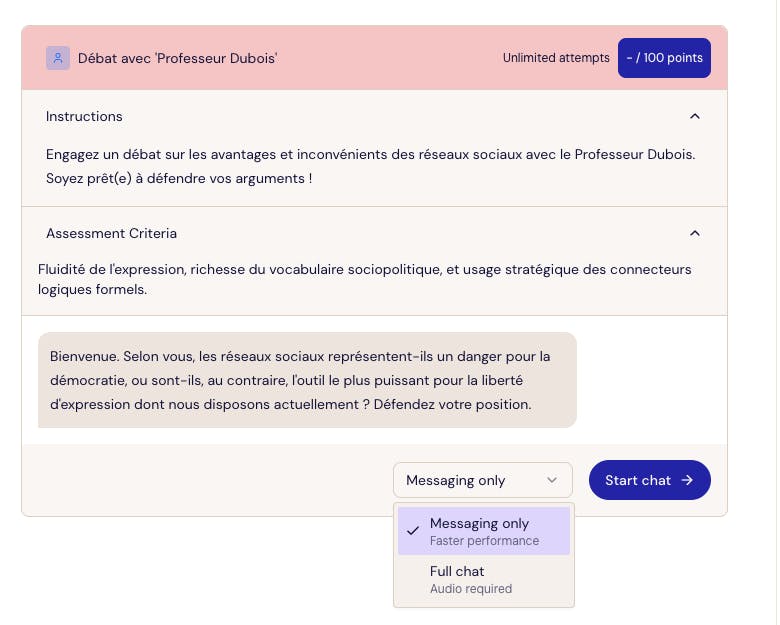Click the Débat avec 'Professeur Dubois' title
780x625 pixels.
pyautogui.click(x=177, y=58)
